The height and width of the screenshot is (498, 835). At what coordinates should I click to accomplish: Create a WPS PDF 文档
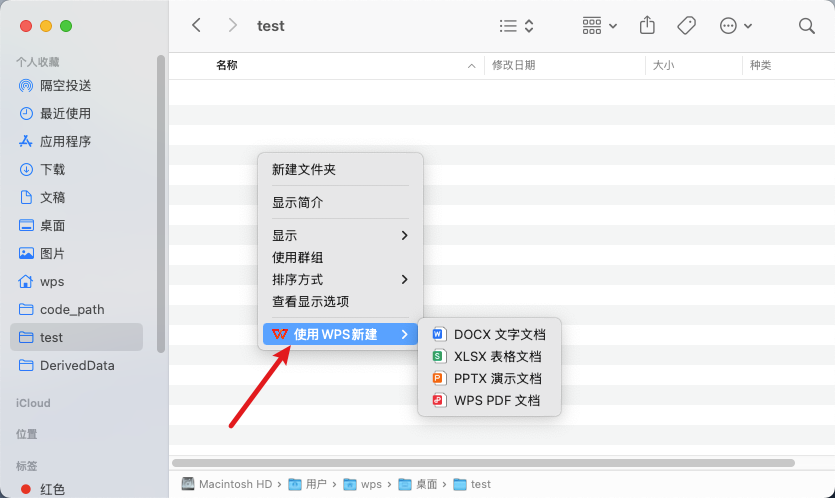[489, 400]
